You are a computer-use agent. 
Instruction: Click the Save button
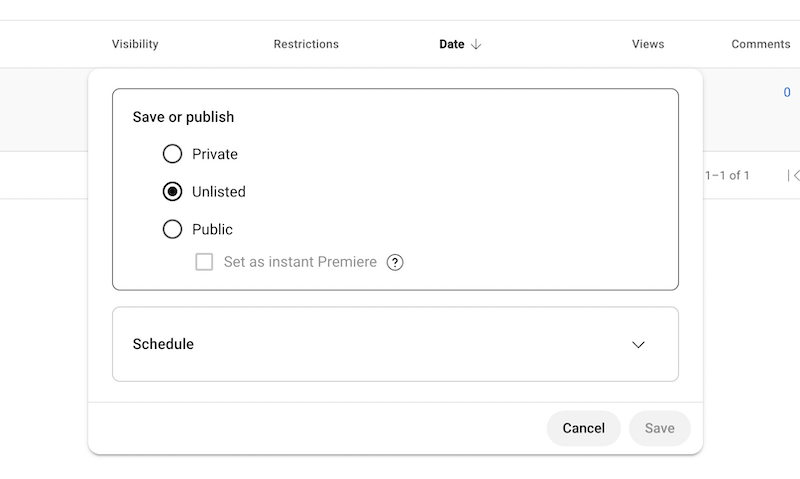pos(659,428)
